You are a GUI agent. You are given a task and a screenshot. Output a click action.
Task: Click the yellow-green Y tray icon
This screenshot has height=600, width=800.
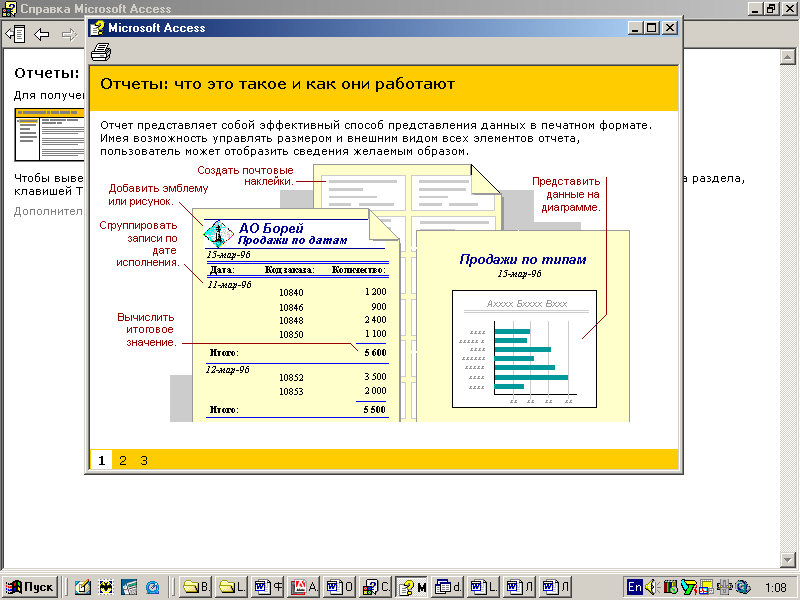tap(688, 587)
